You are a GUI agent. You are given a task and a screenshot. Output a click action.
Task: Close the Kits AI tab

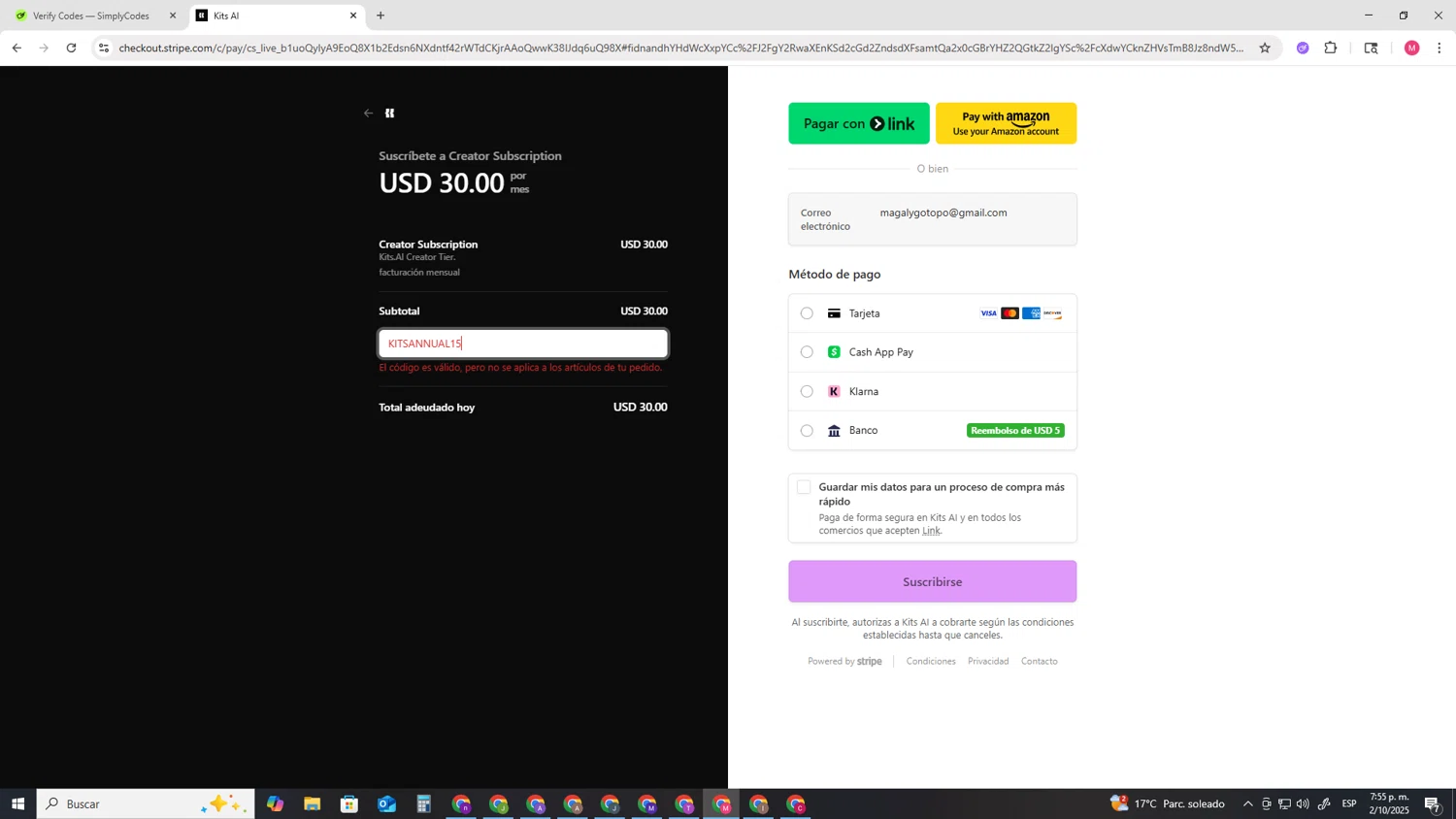(353, 16)
